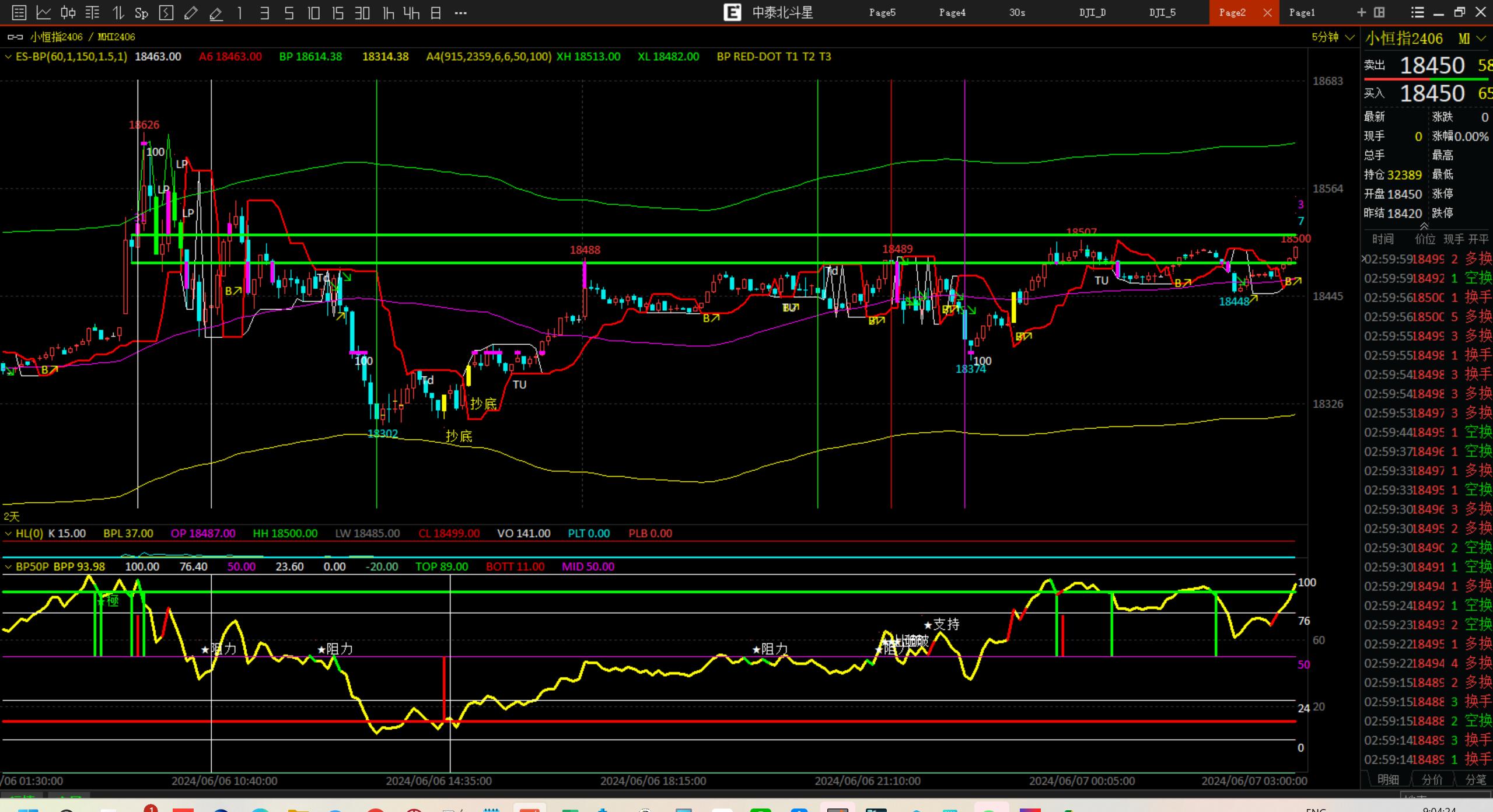Close the Page2 tab
Image resolution: width=1493 pixels, height=812 pixels.
(x=1267, y=12)
